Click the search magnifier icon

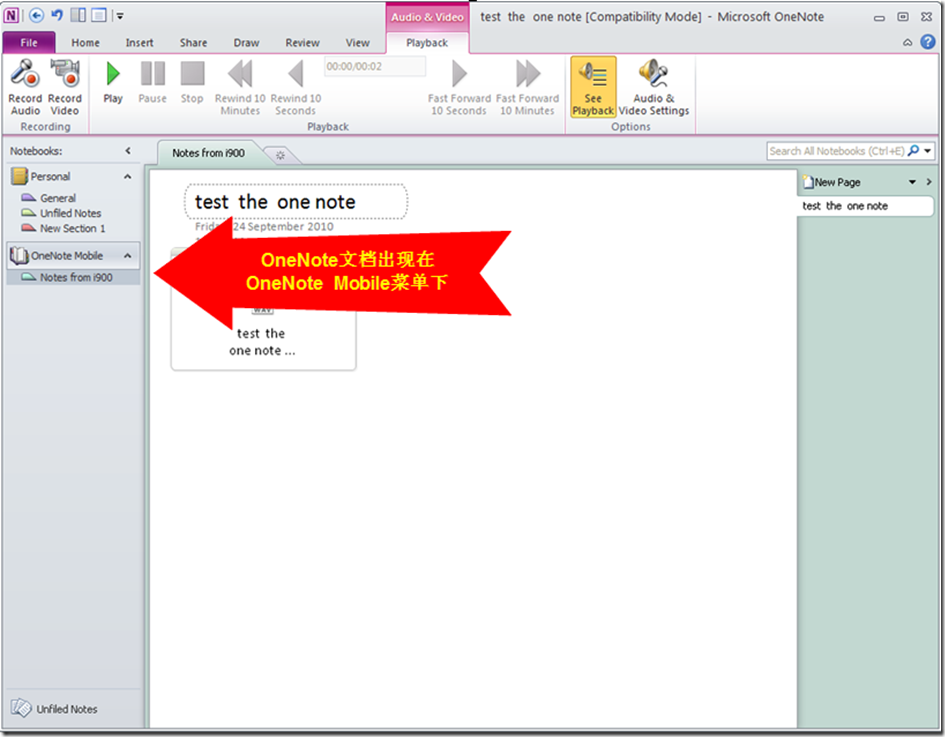point(914,151)
